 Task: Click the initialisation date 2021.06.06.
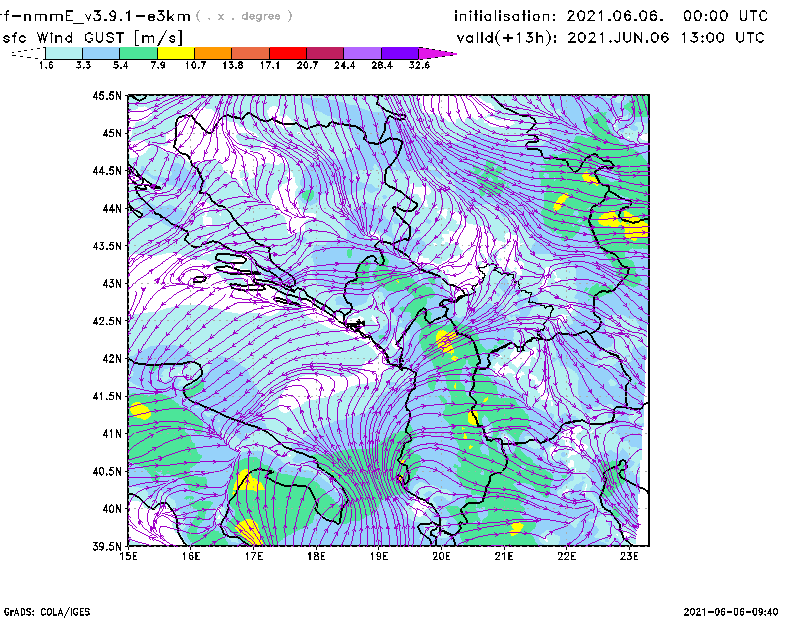615,16
